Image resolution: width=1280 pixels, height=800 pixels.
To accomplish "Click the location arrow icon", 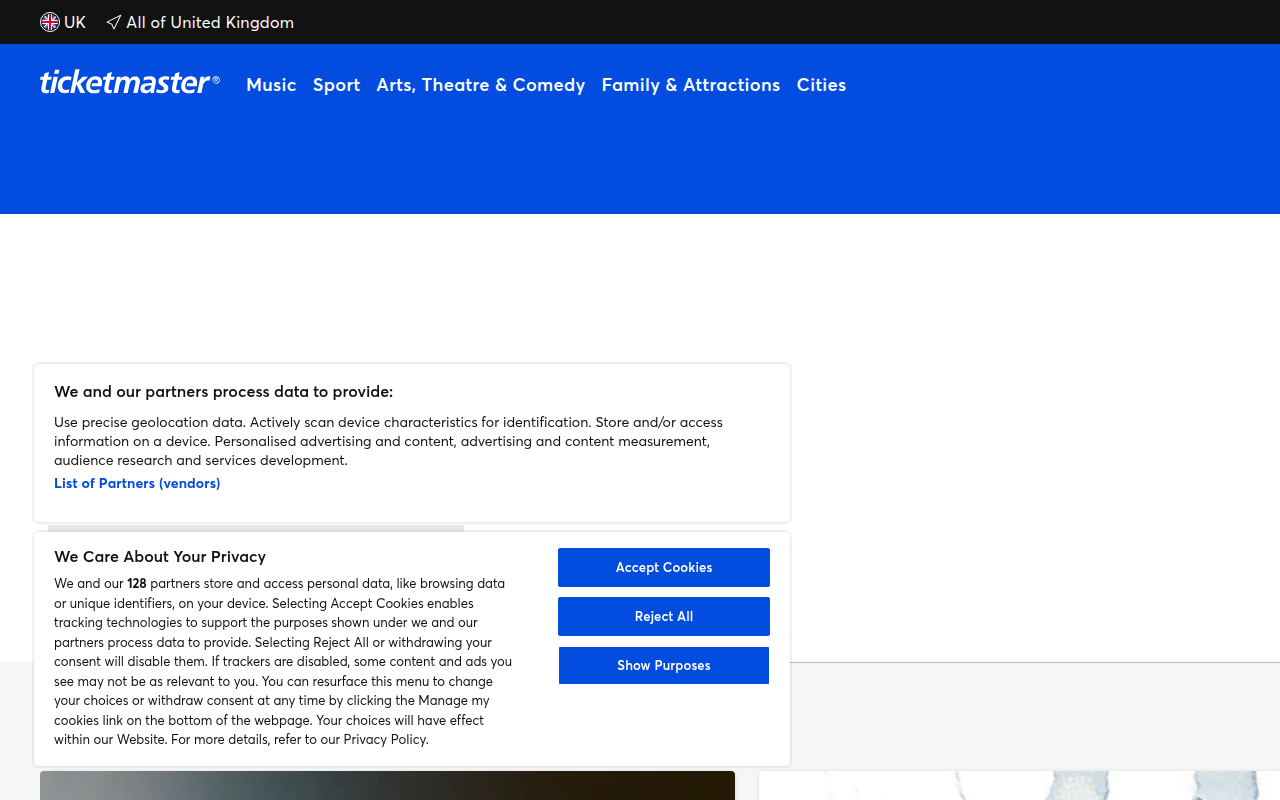I will [x=114, y=22].
